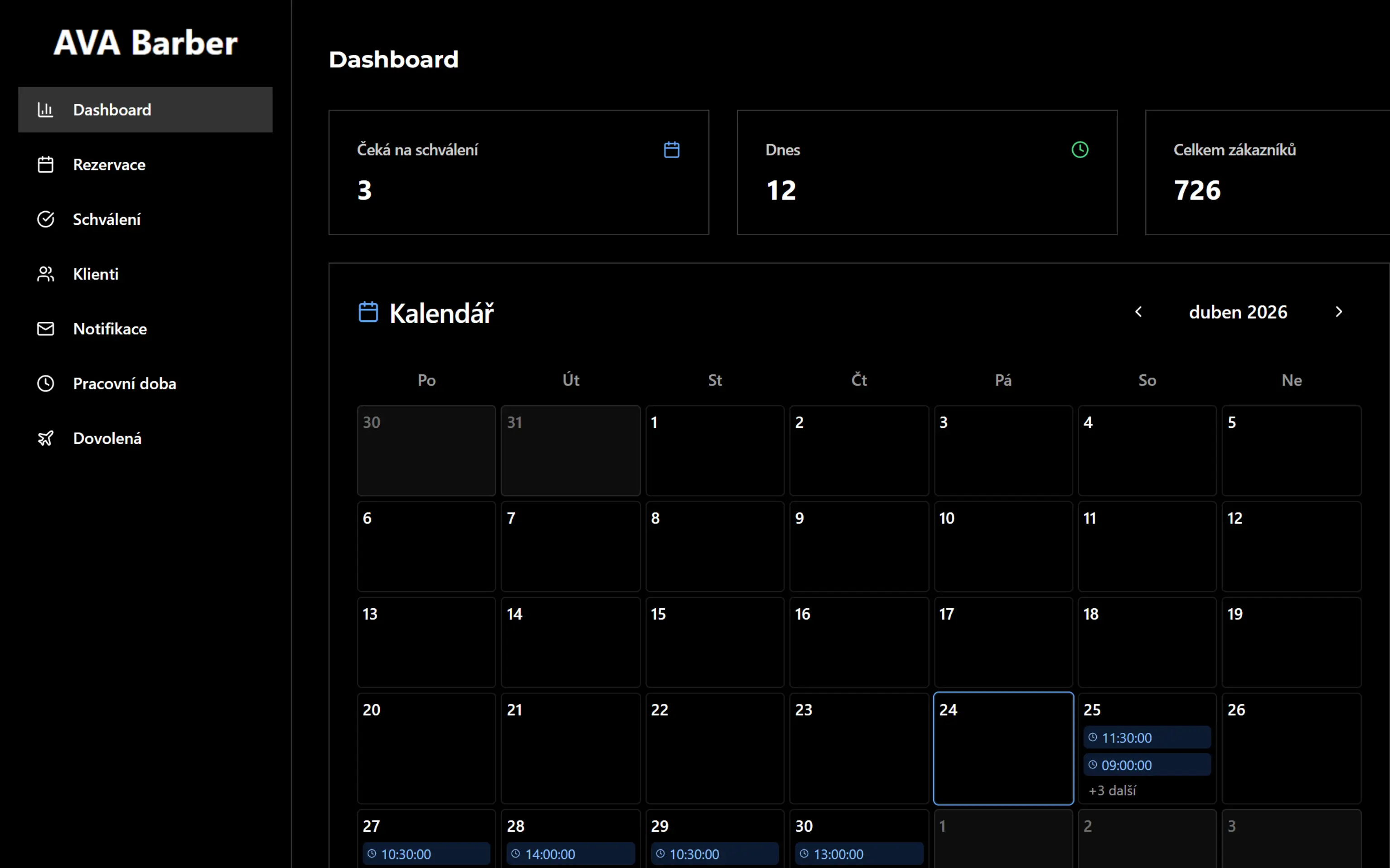The image size is (1390, 868).
Task: Click the Pracovní doba clock icon
Action: (x=45, y=383)
